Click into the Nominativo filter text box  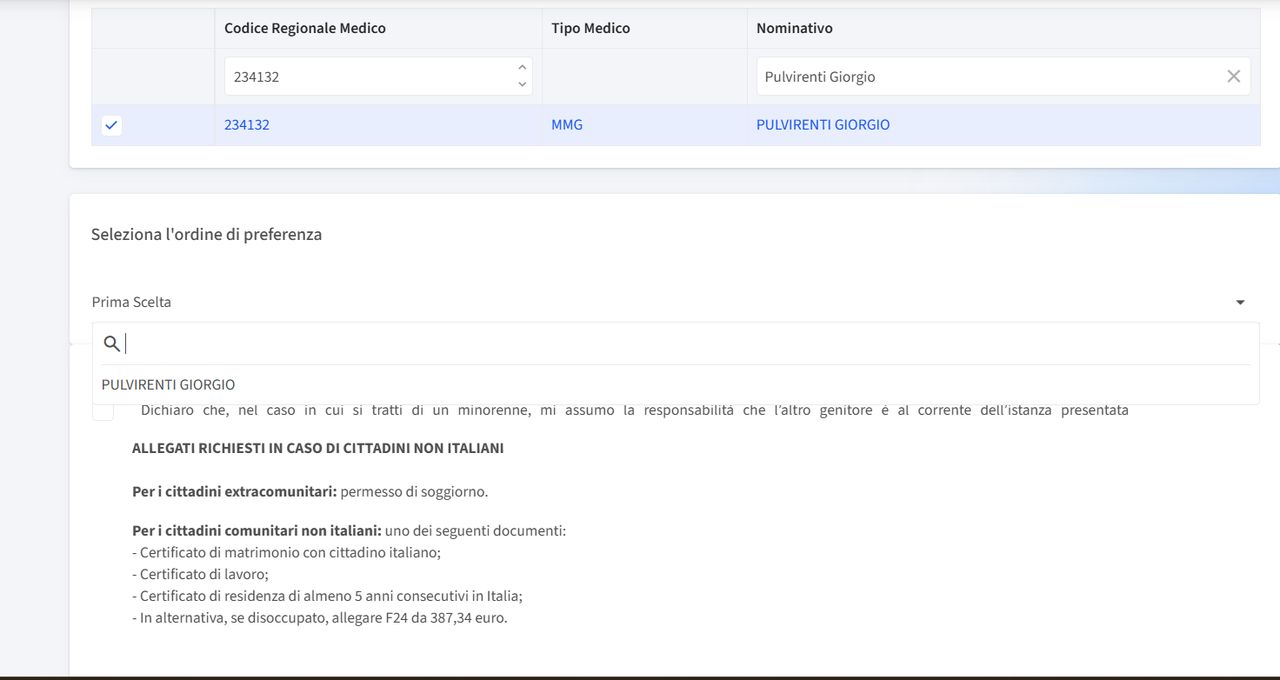(985, 77)
